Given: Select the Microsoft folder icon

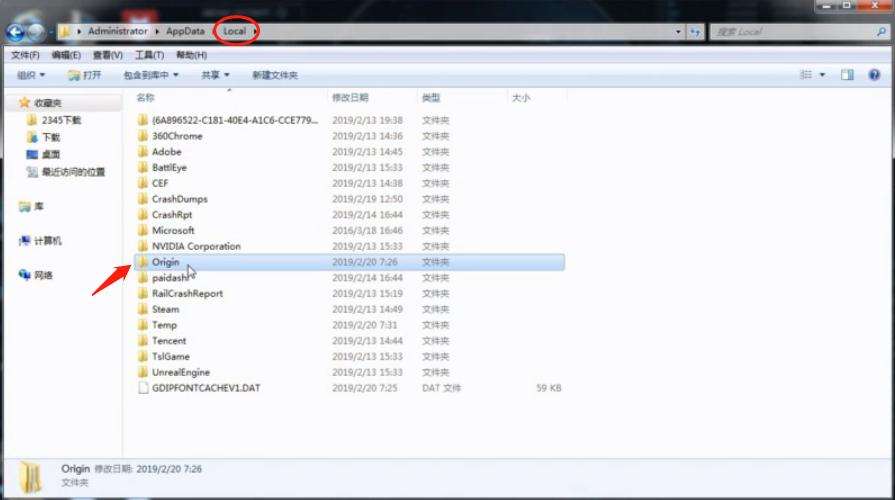Looking at the screenshot, I should coord(143,231).
